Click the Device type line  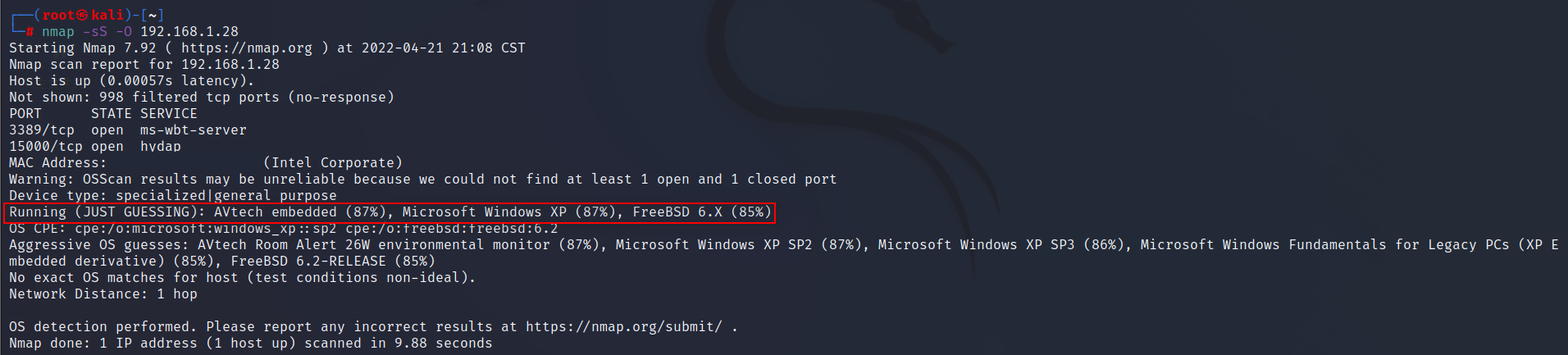[173, 195]
